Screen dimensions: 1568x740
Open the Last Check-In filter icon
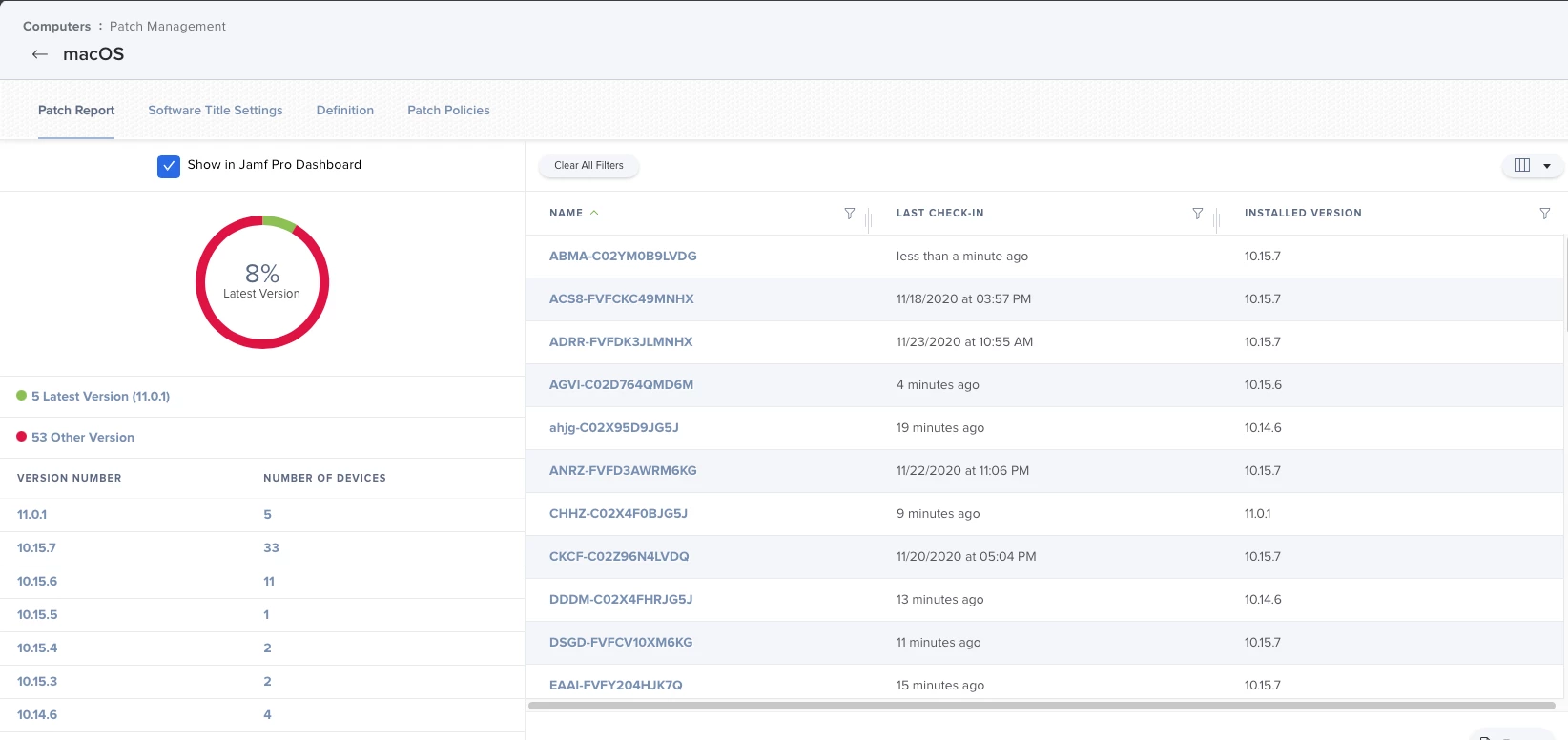tap(1198, 214)
